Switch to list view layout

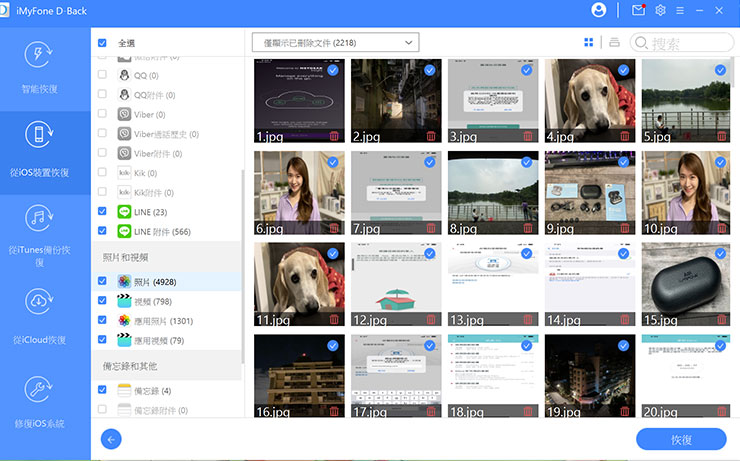(614, 43)
